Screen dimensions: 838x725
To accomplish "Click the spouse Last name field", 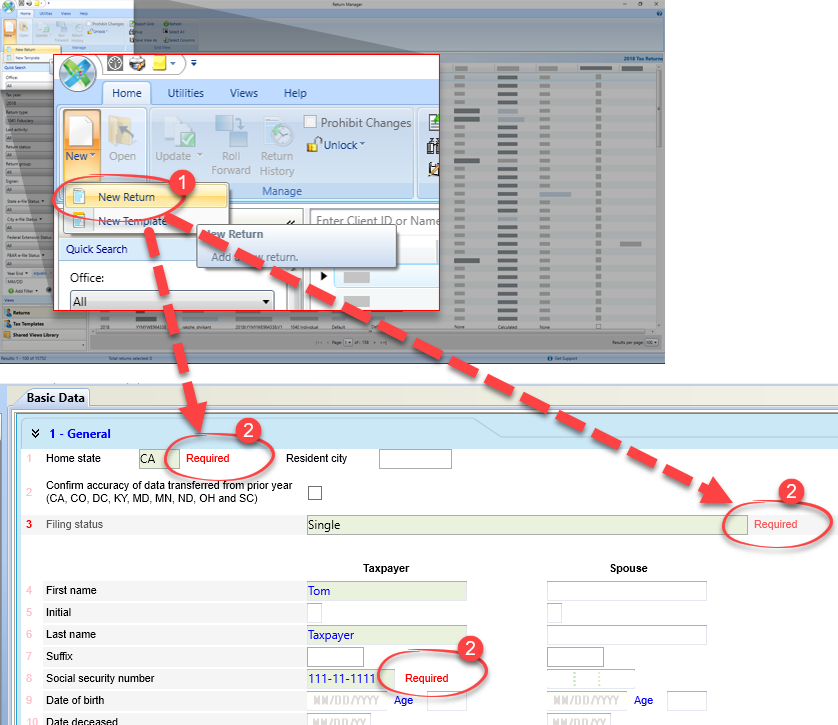I will point(626,635).
